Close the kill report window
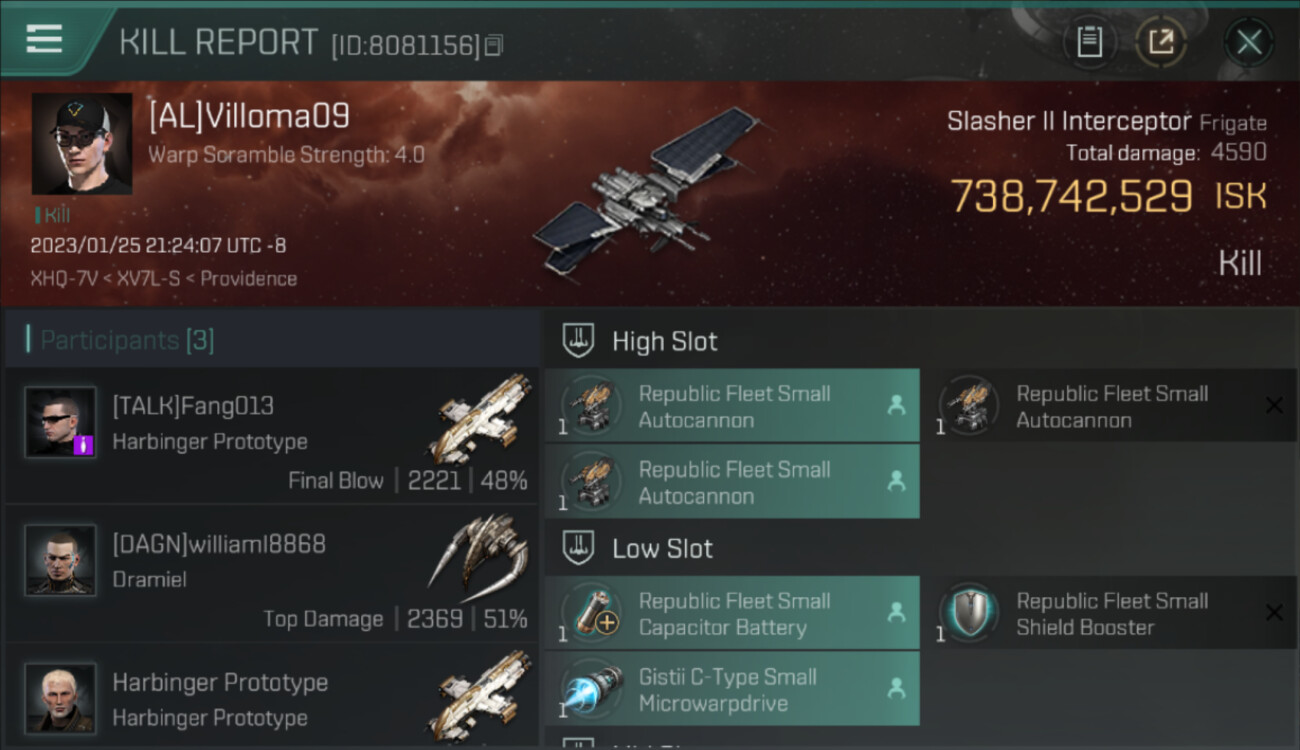Image resolution: width=1300 pixels, height=750 pixels. click(1248, 42)
